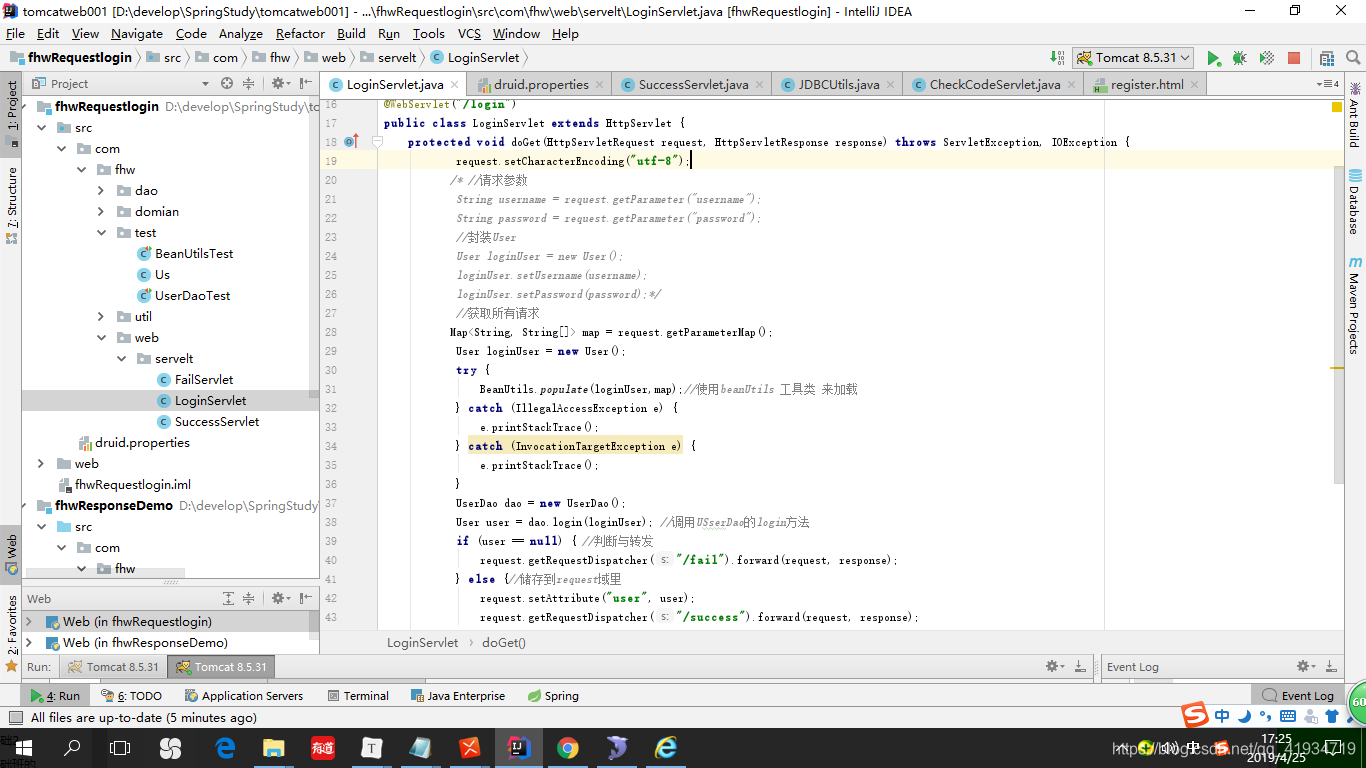
Task: Expand all icon in Web panel header
Action: (228, 599)
